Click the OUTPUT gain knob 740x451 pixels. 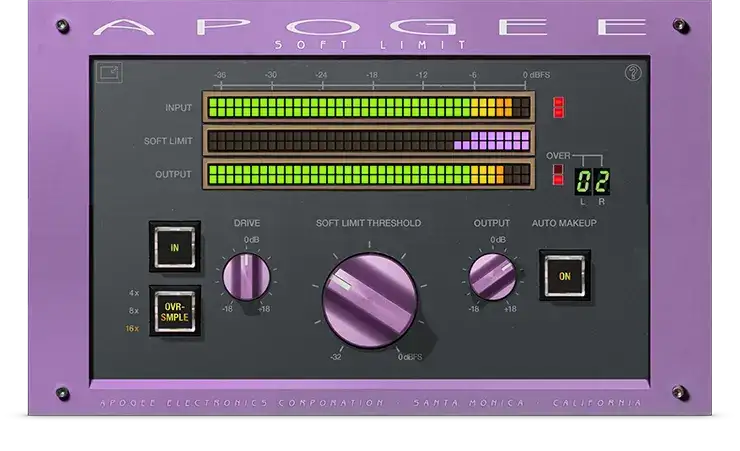coord(492,277)
